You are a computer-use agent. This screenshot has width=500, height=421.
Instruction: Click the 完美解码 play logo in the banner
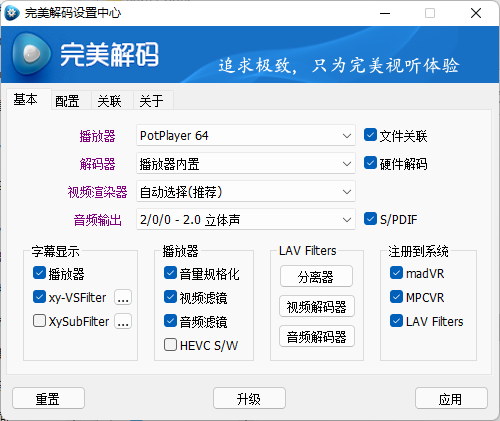click(x=32, y=54)
